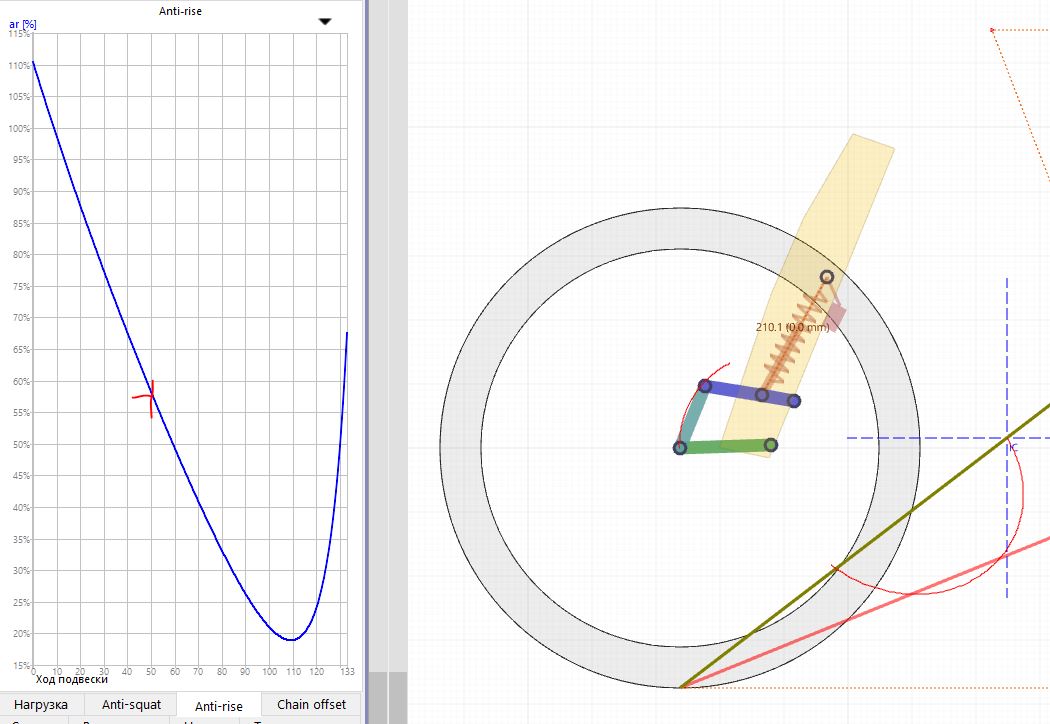This screenshot has height=724, width=1050.
Task: Click the 210.1 shock length label
Action: click(x=792, y=326)
